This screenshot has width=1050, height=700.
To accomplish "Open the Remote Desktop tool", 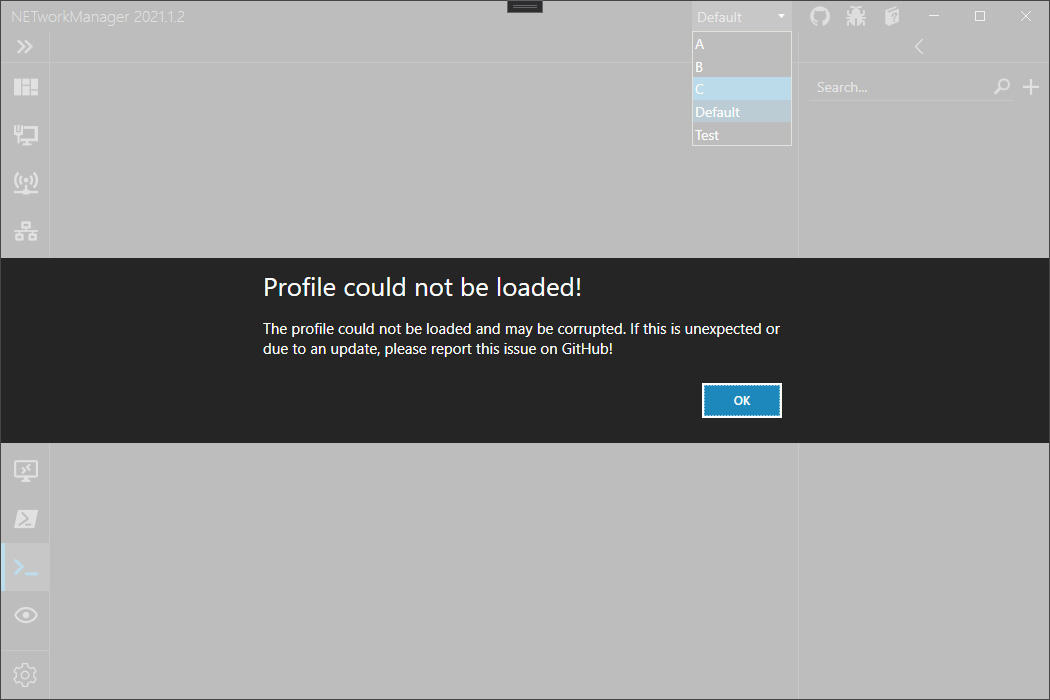I will (x=25, y=471).
